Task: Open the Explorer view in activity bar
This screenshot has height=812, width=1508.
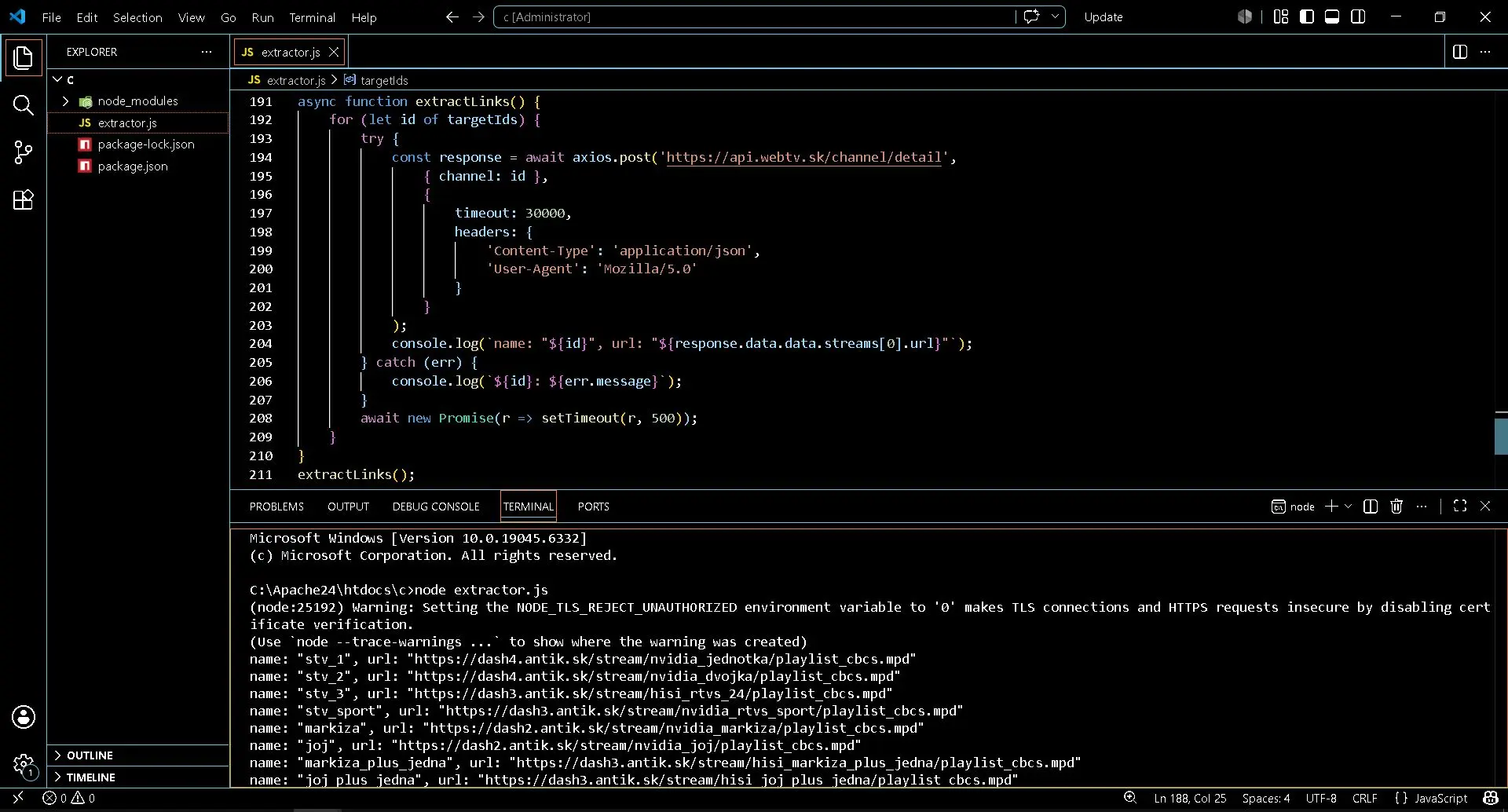Action: (24, 57)
